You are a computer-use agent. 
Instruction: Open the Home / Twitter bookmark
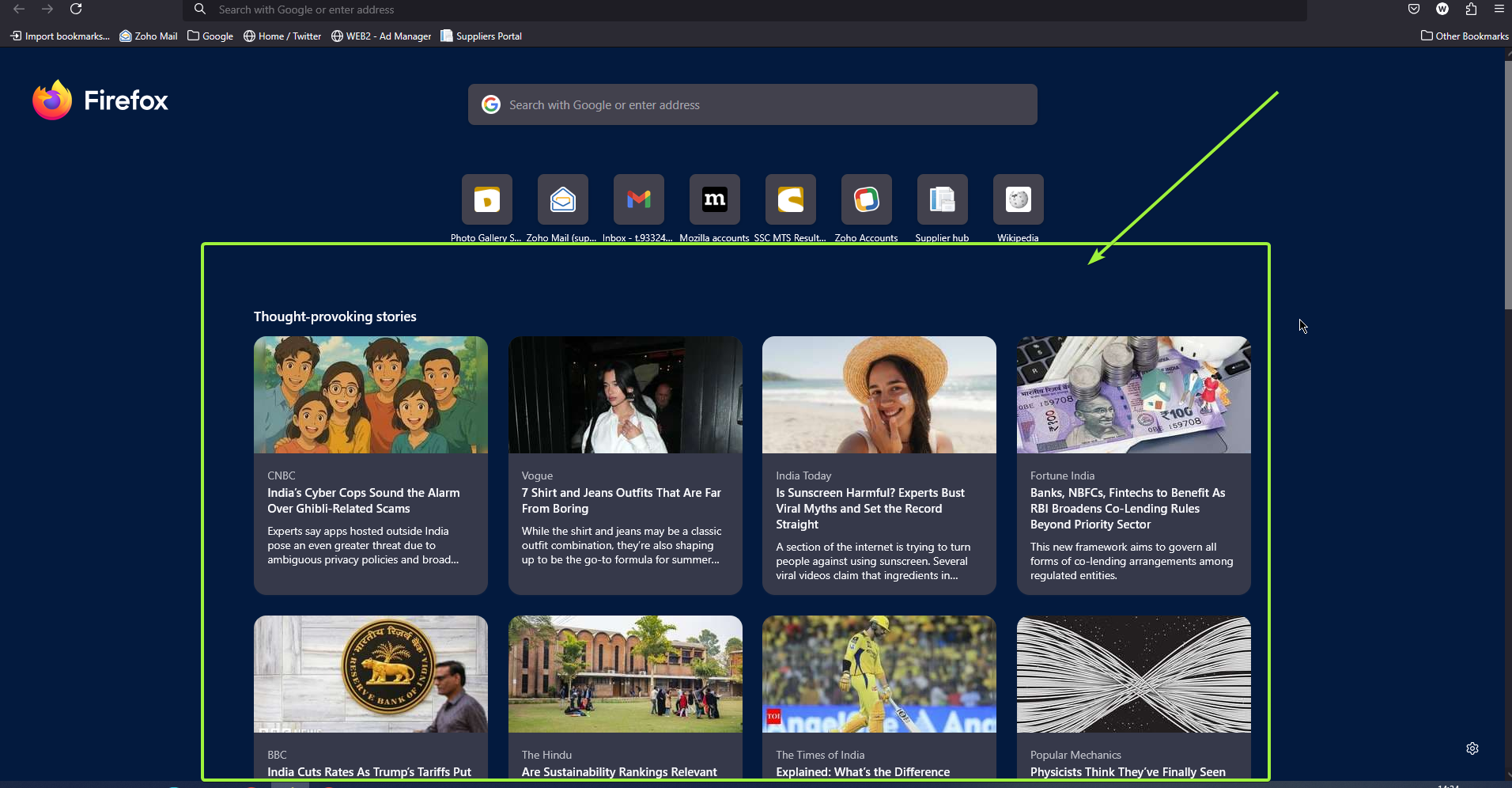click(282, 36)
